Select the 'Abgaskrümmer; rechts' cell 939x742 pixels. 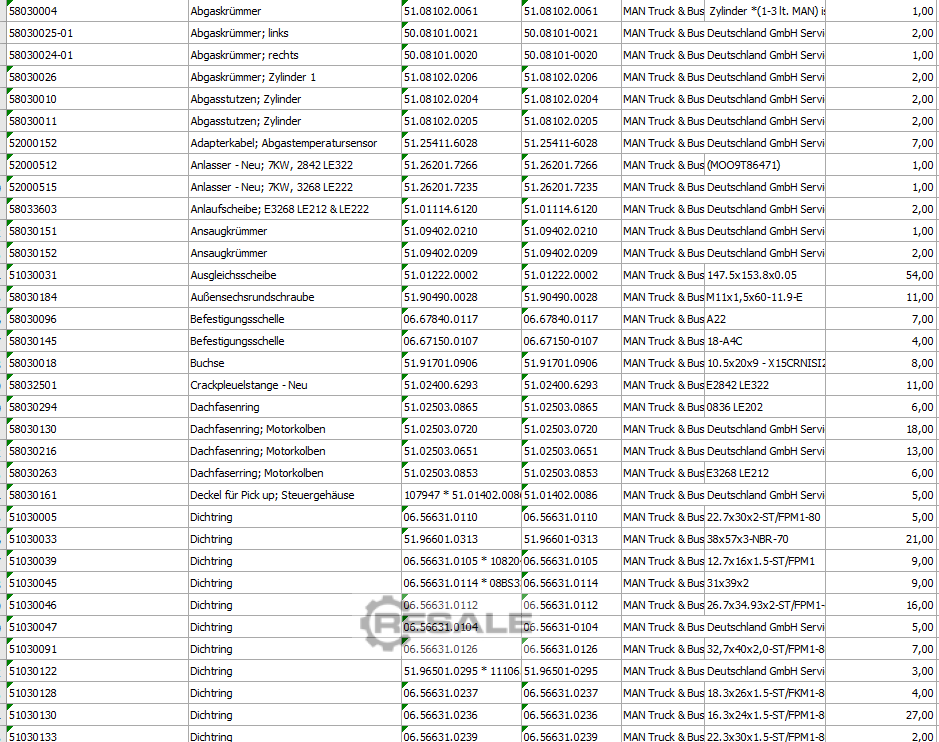294,55
